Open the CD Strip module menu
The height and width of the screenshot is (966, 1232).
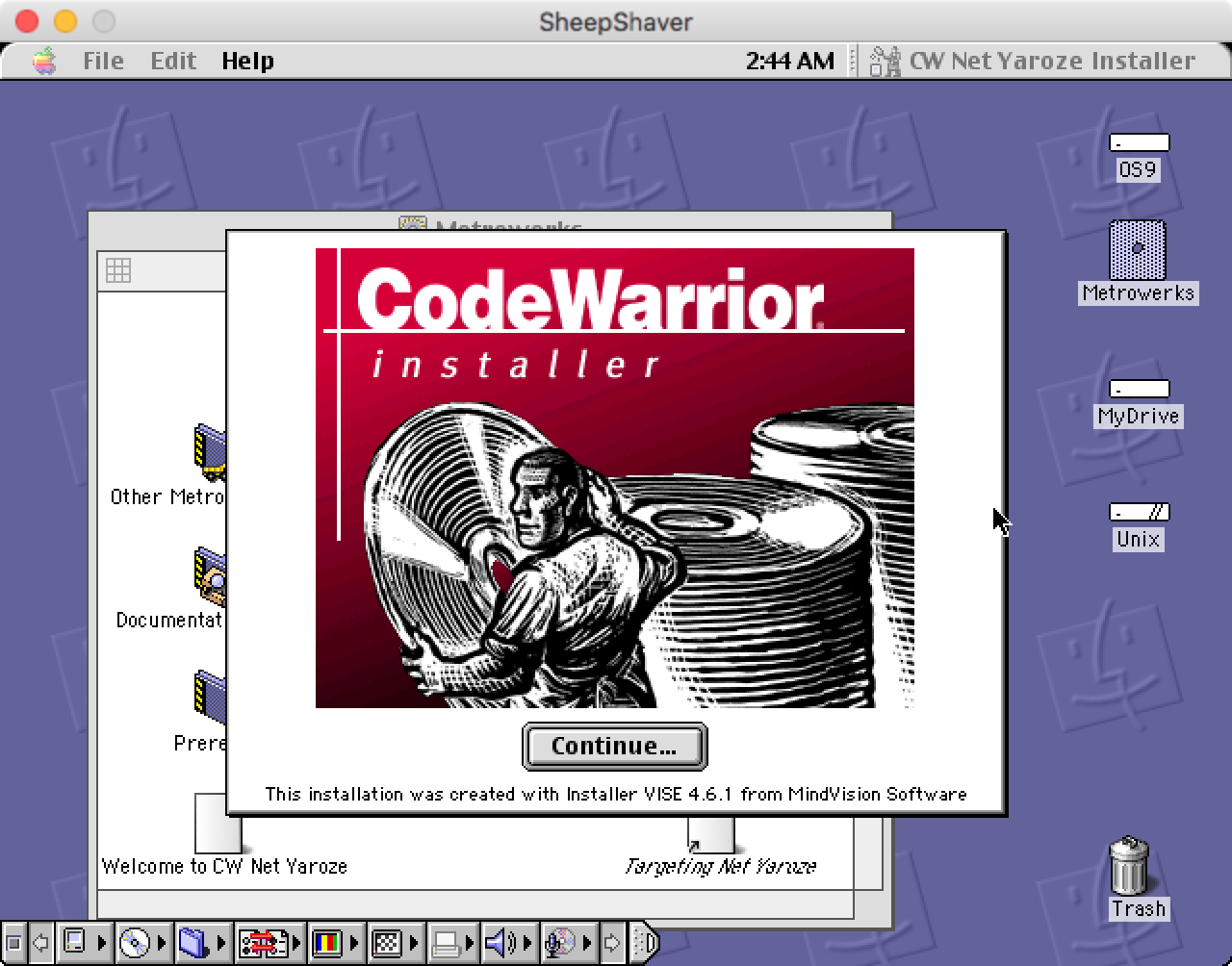[144, 943]
